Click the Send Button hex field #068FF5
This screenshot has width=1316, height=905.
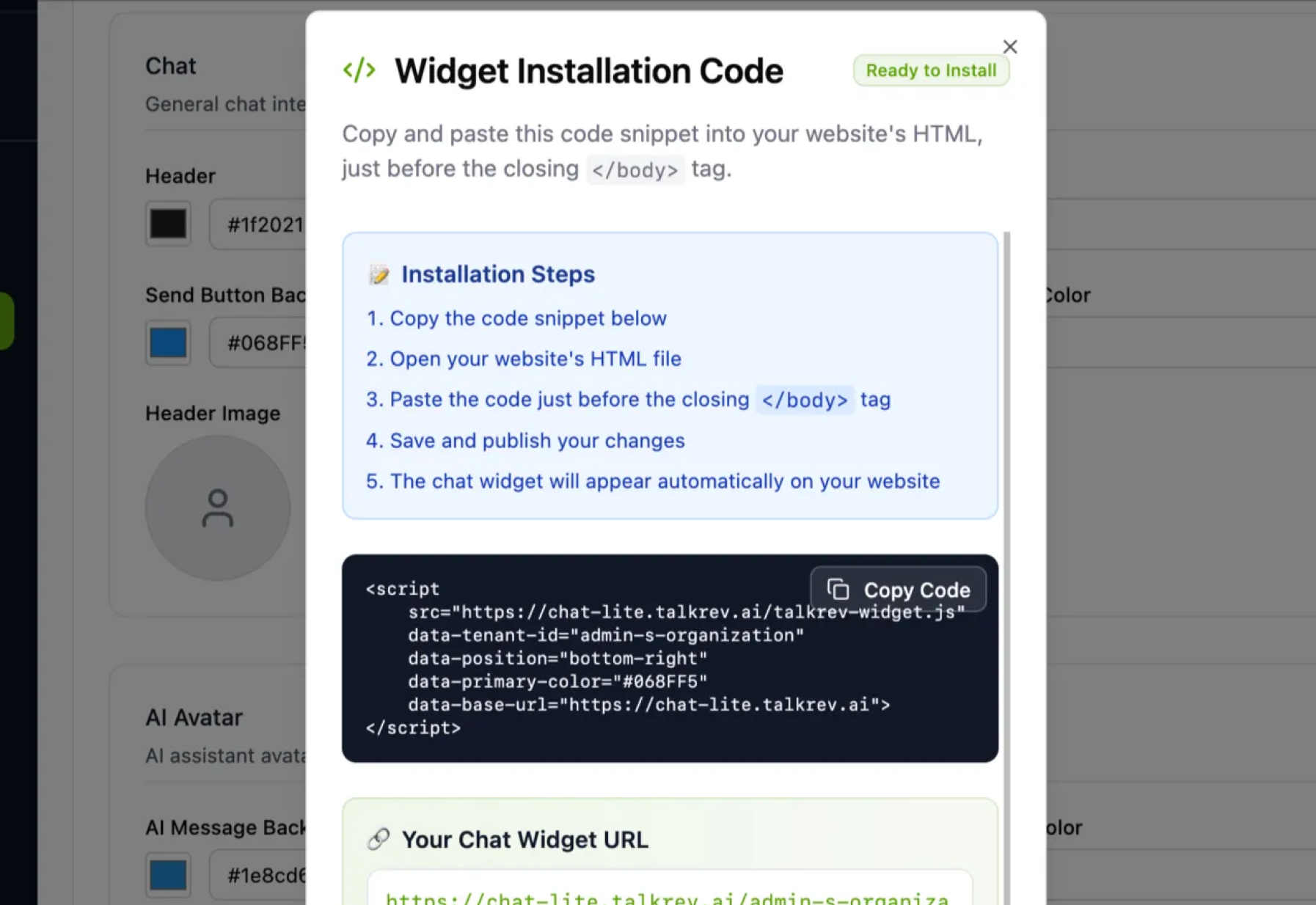258,342
